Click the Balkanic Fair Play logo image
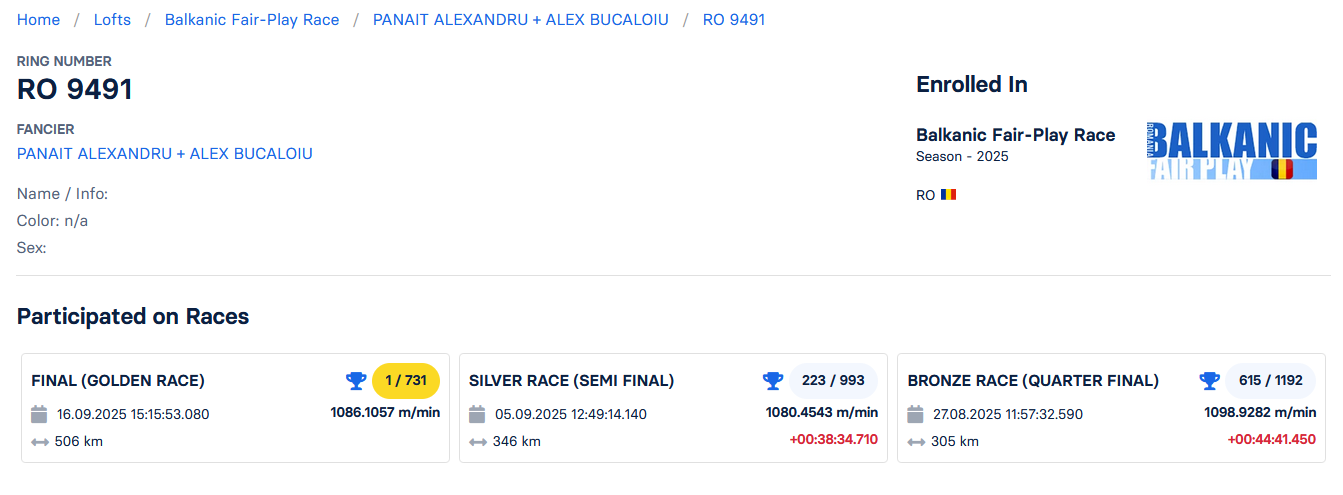This screenshot has height=495, width=1343. pos(1232,151)
